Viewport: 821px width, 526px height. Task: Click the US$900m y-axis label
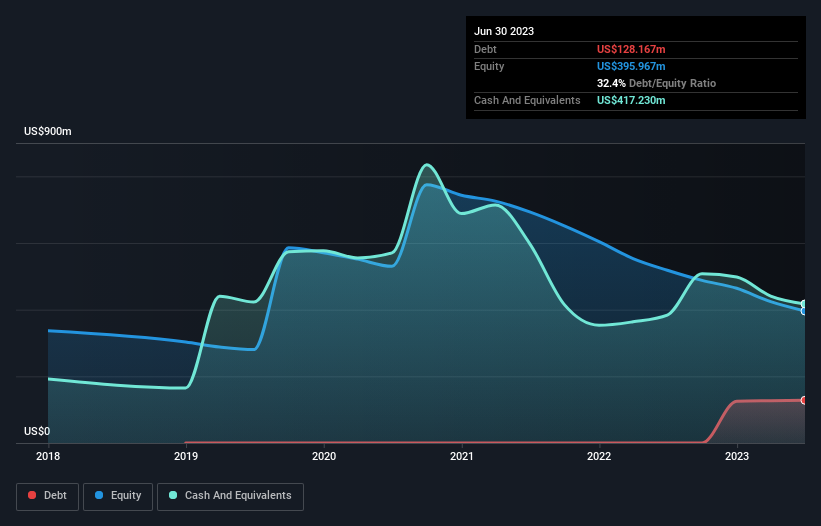[48, 131]
